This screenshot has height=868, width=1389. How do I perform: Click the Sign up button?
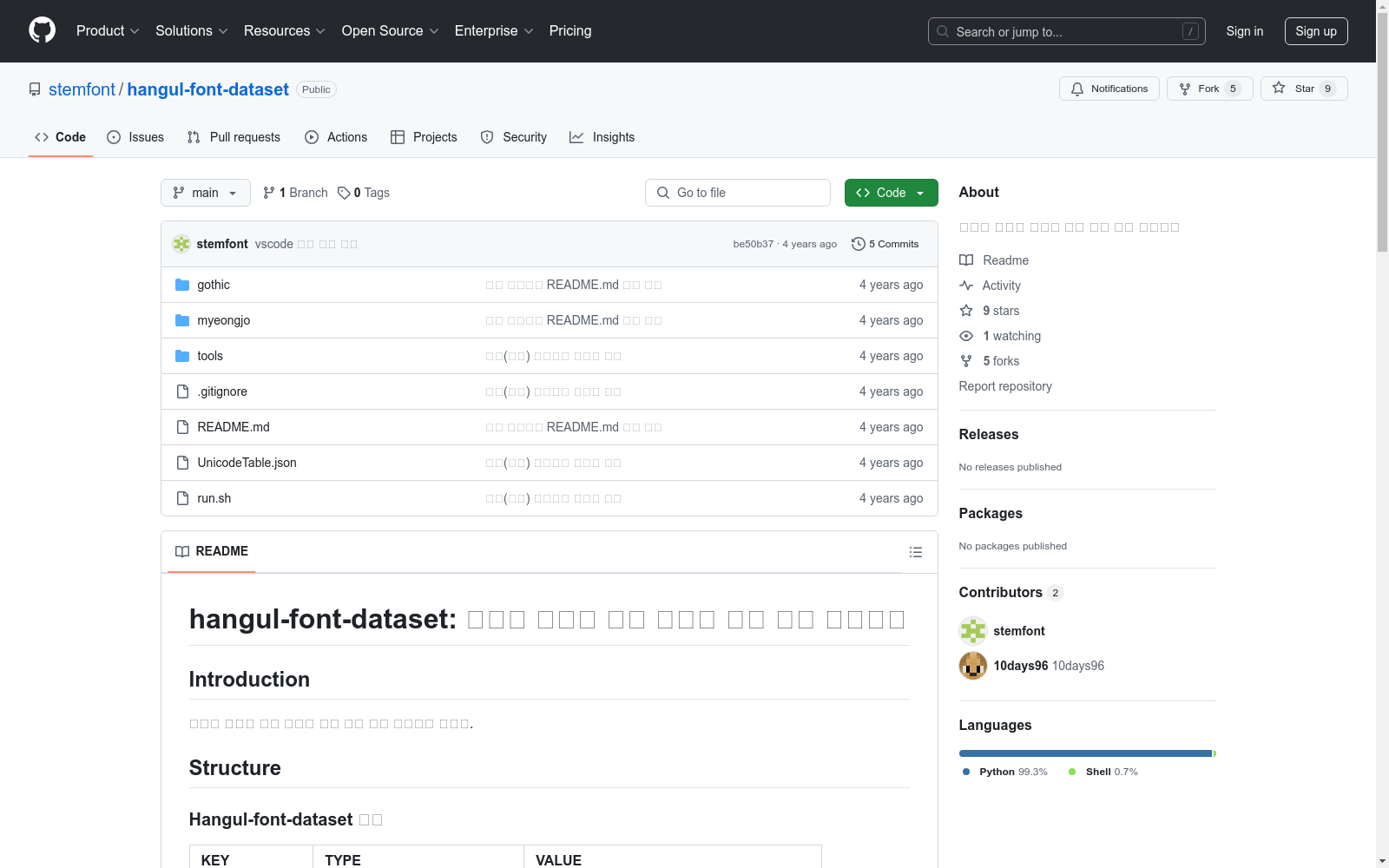1316,31
